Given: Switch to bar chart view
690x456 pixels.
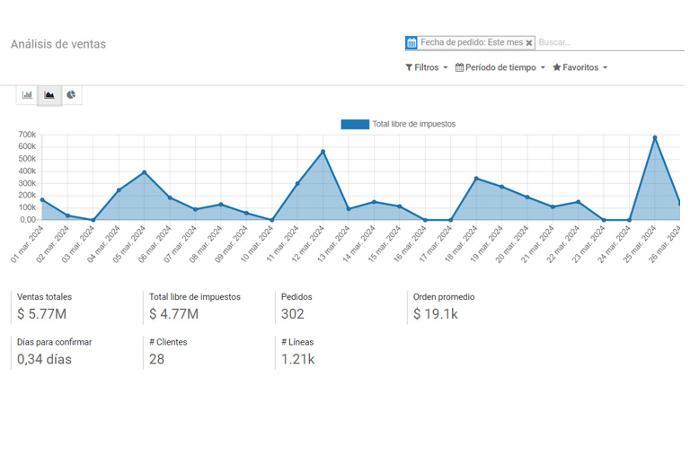Looking at the screenshot, I should point(28,95).
